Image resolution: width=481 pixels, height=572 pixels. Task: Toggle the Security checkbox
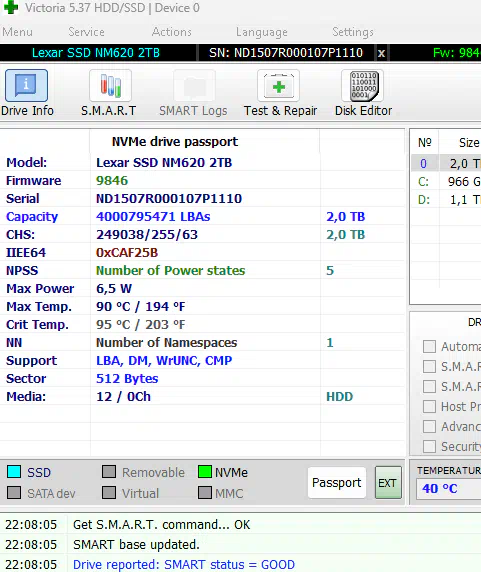pyautogui.click(x=429, y=446)
